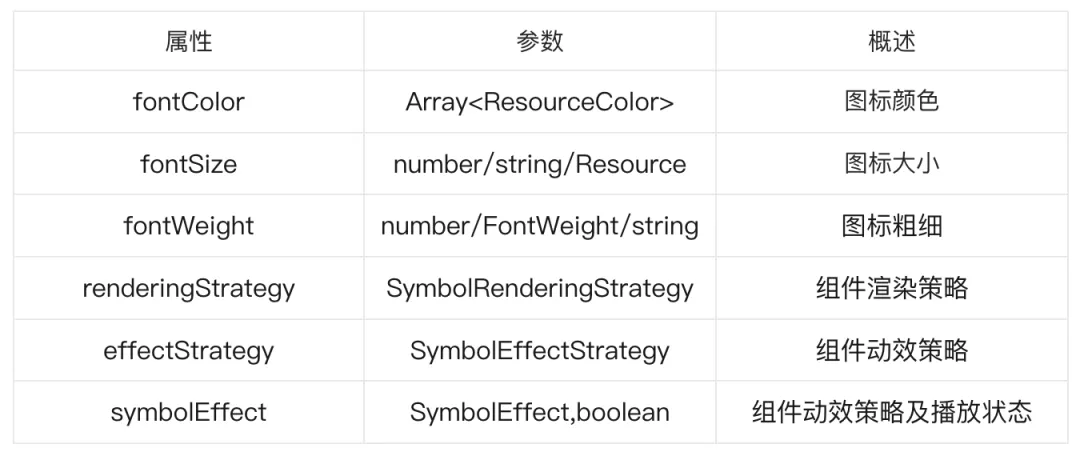Click the 属性 column header
The height and width of the screenshot is (464, 1080).
click(x=189, y=41)
